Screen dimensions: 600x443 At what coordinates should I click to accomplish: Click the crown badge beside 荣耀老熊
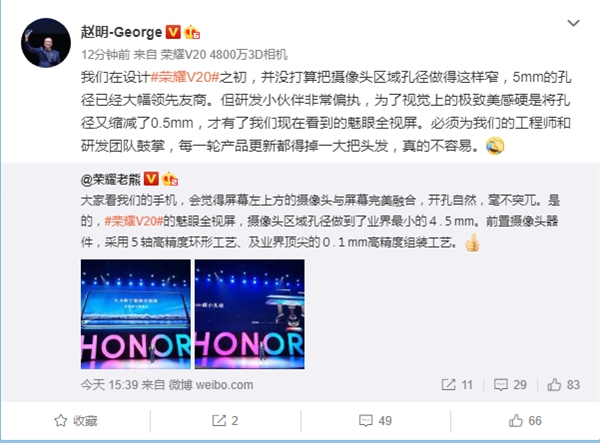[170, 179]
